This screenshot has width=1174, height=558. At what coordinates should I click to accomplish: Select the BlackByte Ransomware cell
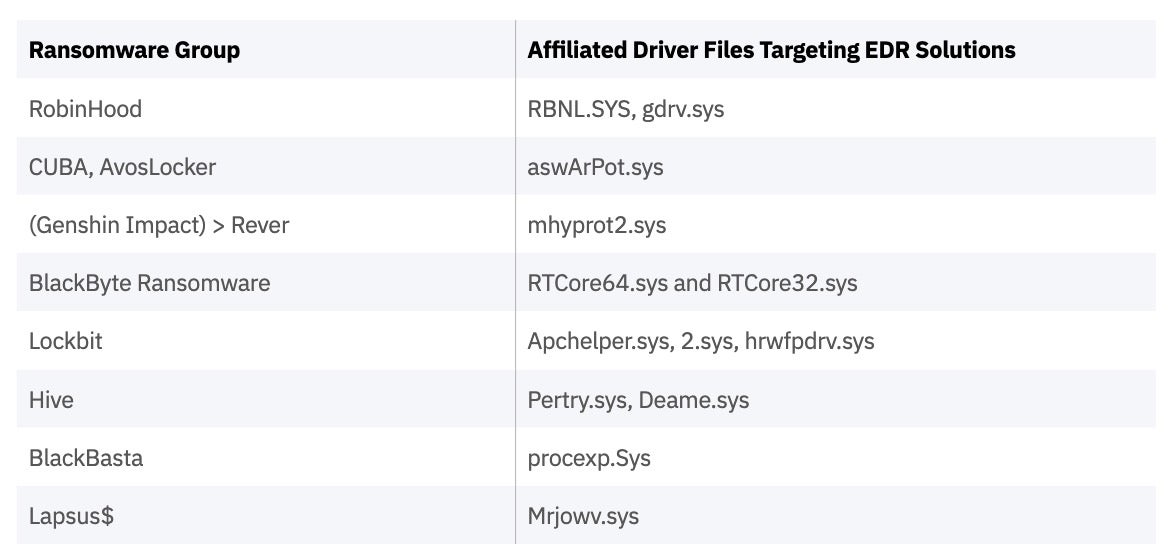[x=149, y=283]
